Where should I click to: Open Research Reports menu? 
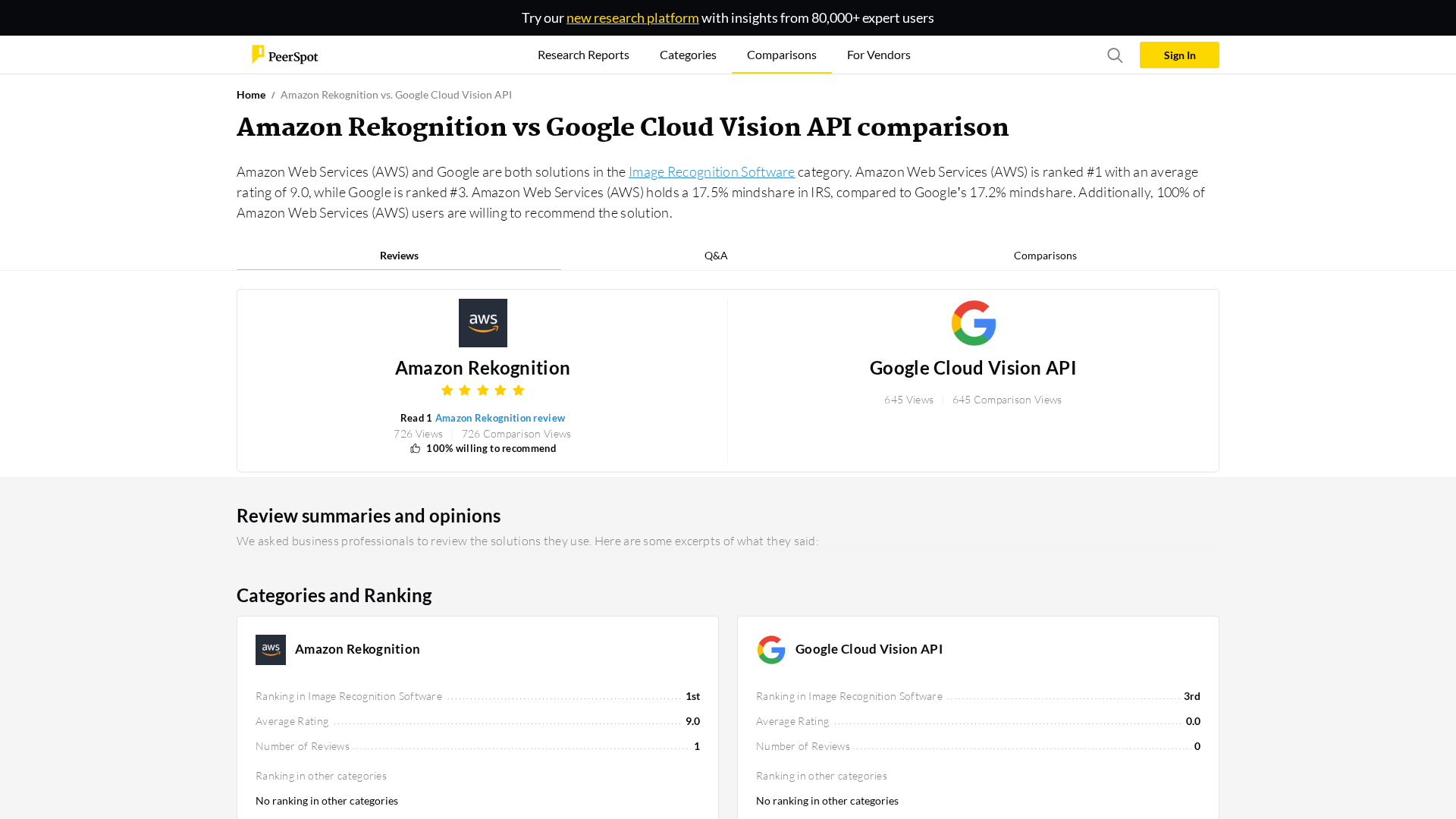click(x=583, y=55)
